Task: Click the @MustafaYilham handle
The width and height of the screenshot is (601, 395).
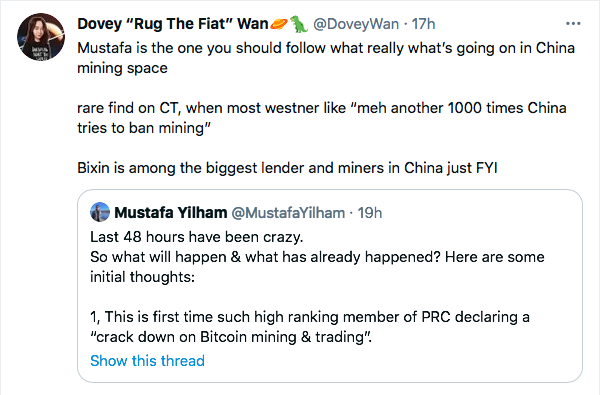Action: point(288,213)
